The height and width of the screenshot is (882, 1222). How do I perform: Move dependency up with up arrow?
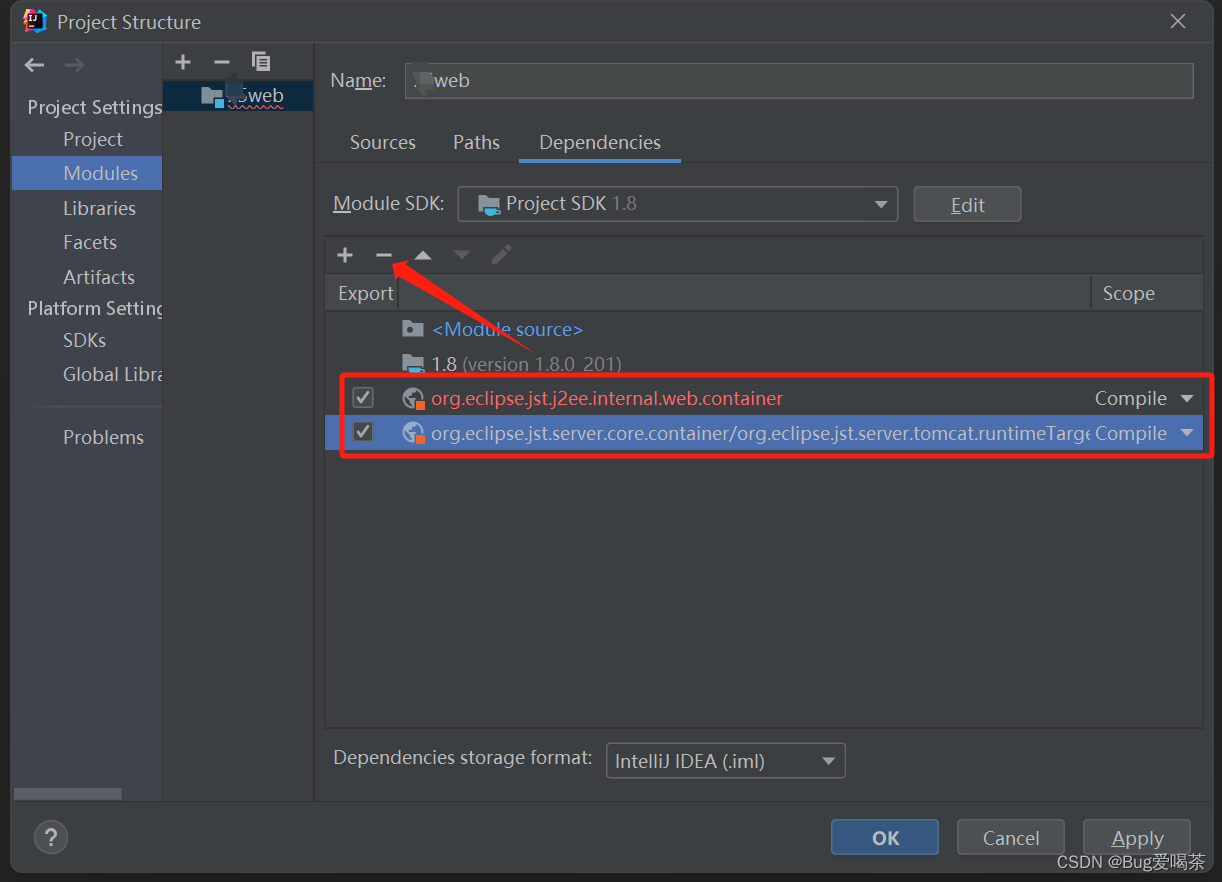click(x=423, y=255)
